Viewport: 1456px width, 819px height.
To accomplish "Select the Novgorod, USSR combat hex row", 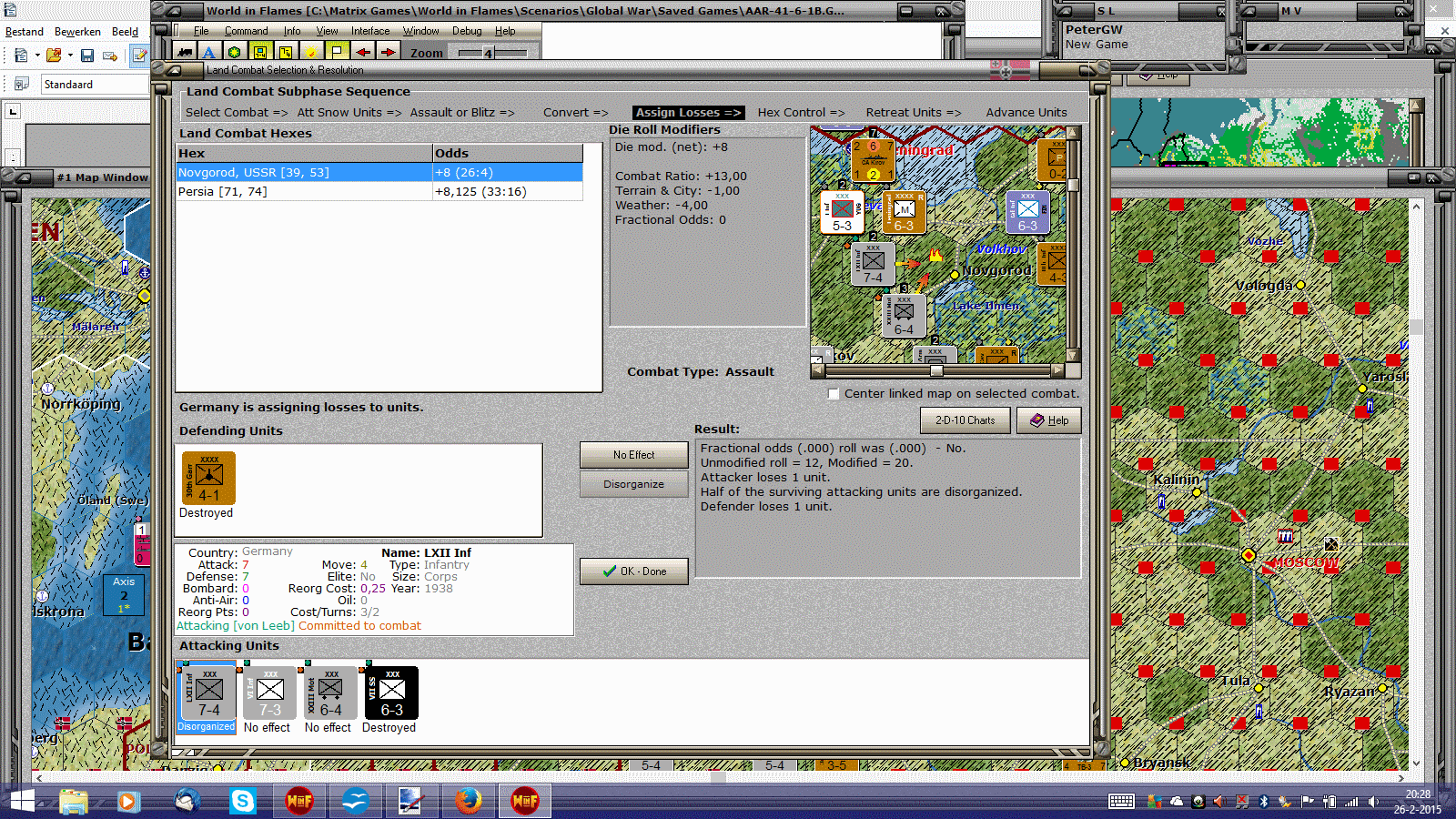I will [379, 173].
